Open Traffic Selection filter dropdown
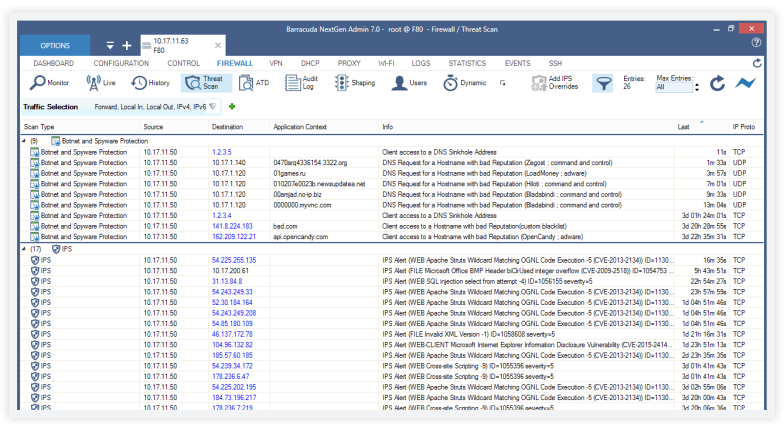 [x=213, y=106]
